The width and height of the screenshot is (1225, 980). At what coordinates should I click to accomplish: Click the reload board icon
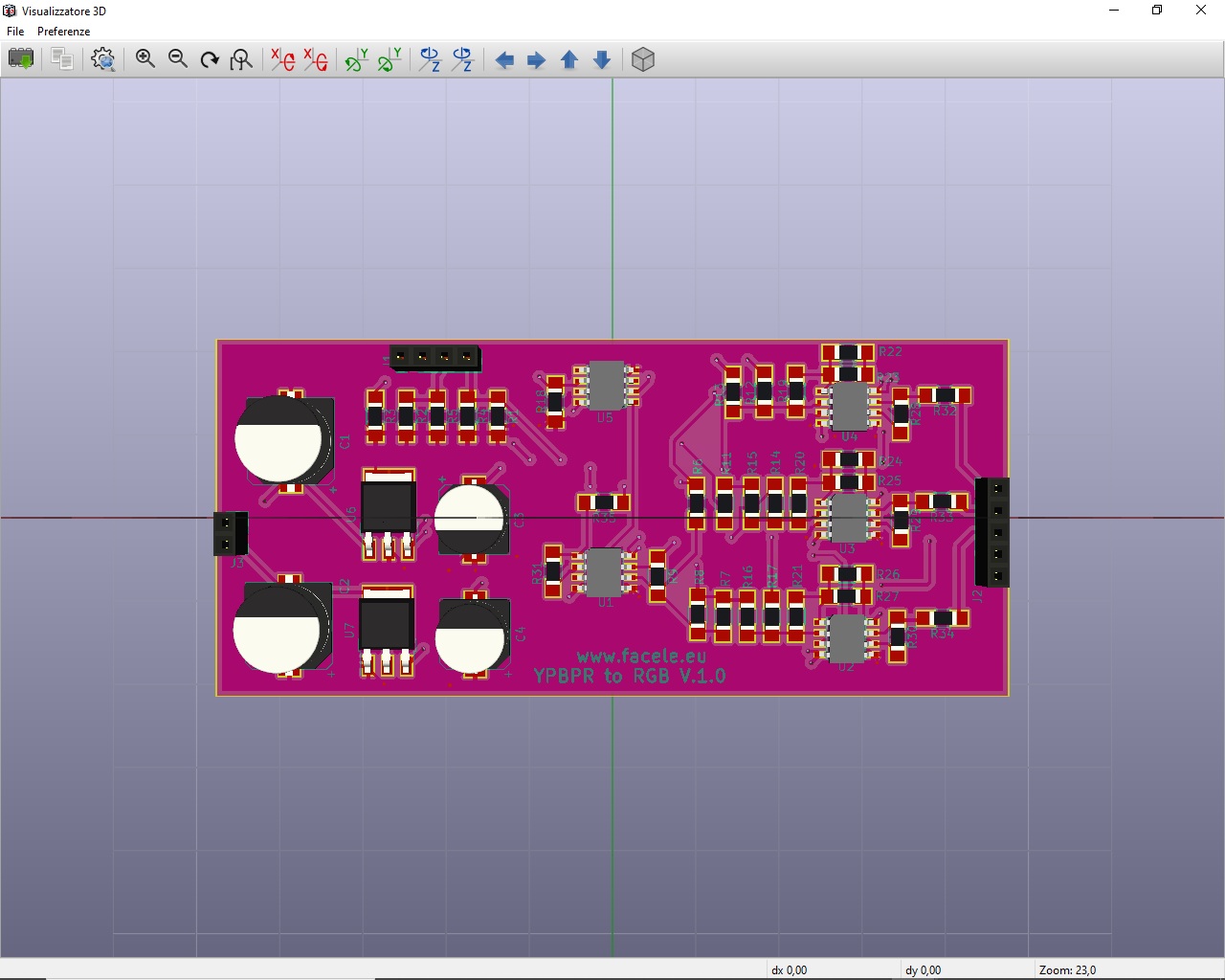tap(21, 59)
